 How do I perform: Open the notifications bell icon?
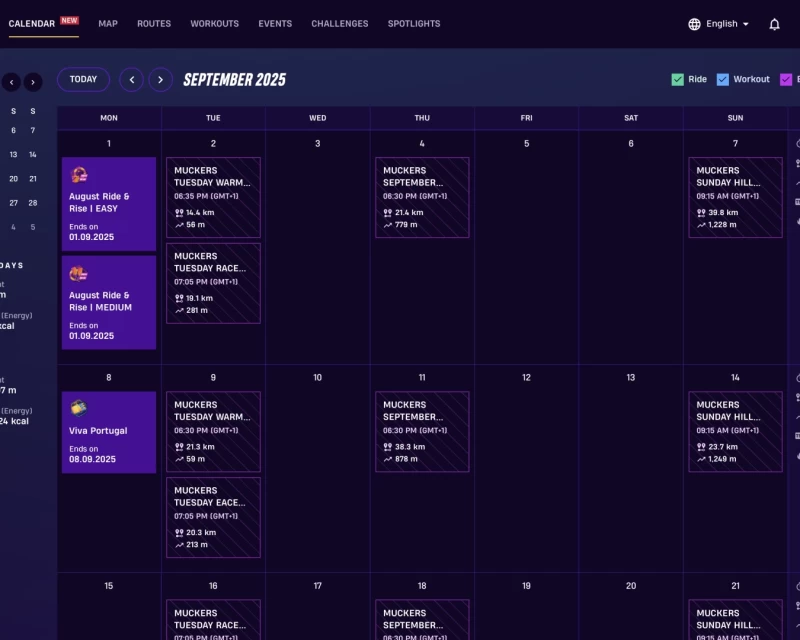(x=774, y=23)
